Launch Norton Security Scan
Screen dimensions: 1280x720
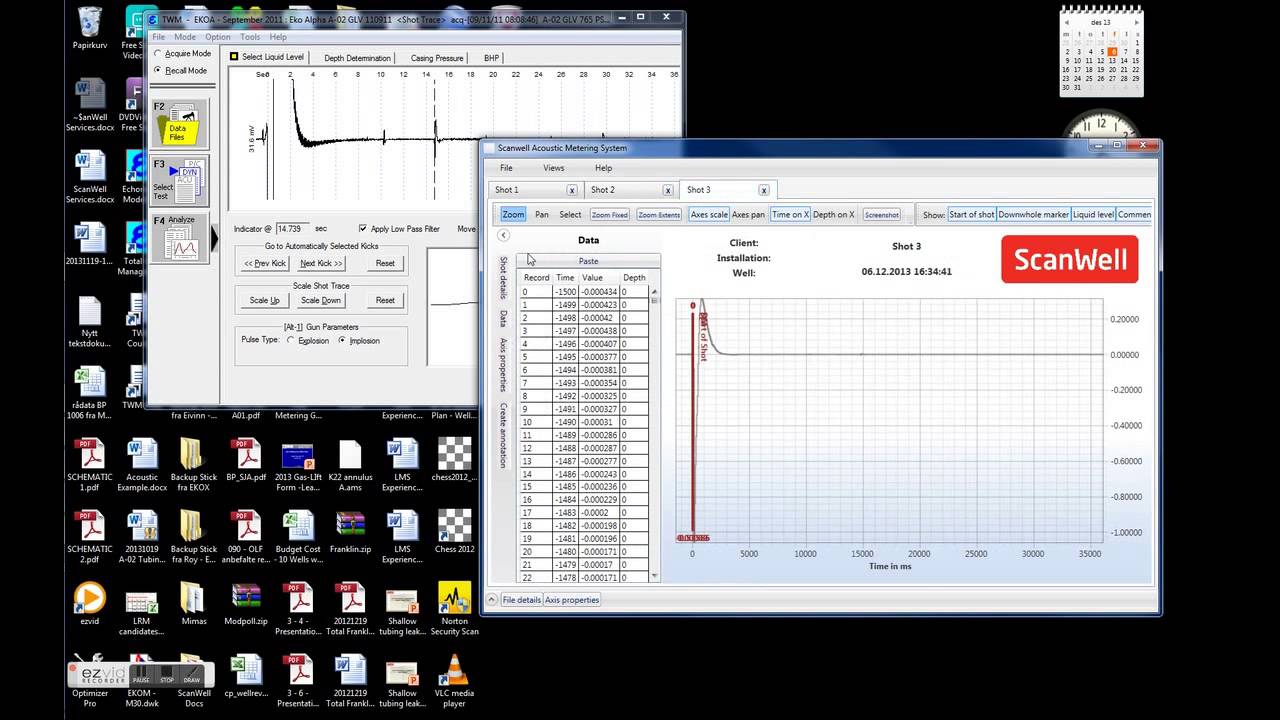(x=454, y=610)
